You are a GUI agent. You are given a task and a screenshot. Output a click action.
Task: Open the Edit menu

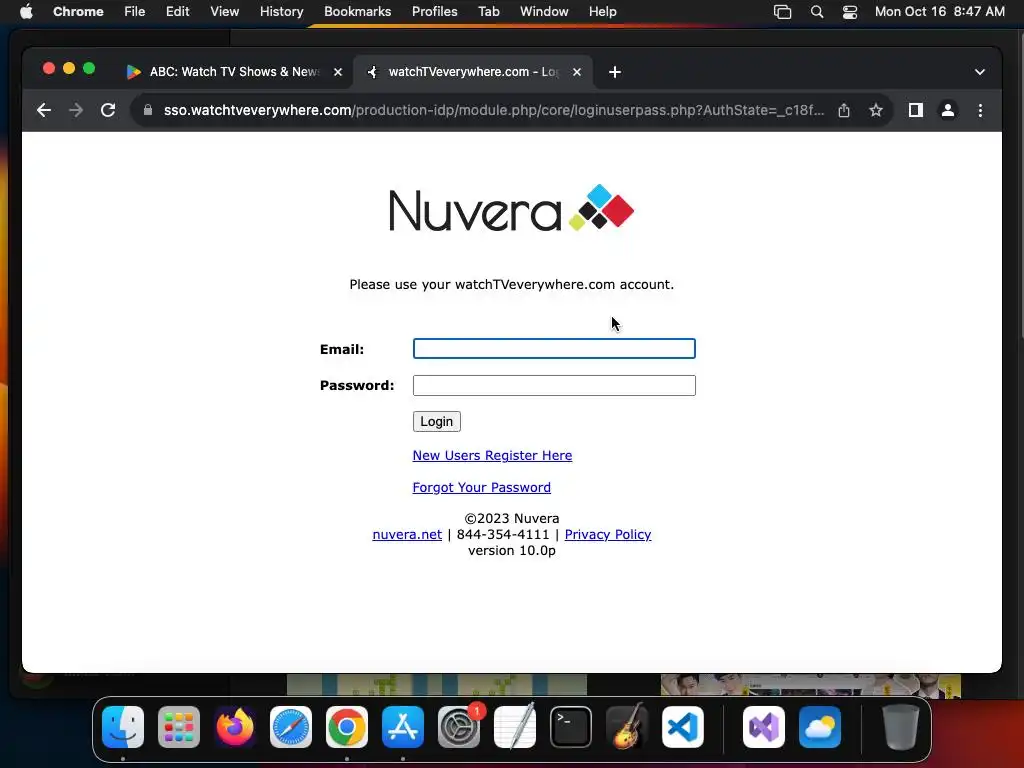coord(178,12)
